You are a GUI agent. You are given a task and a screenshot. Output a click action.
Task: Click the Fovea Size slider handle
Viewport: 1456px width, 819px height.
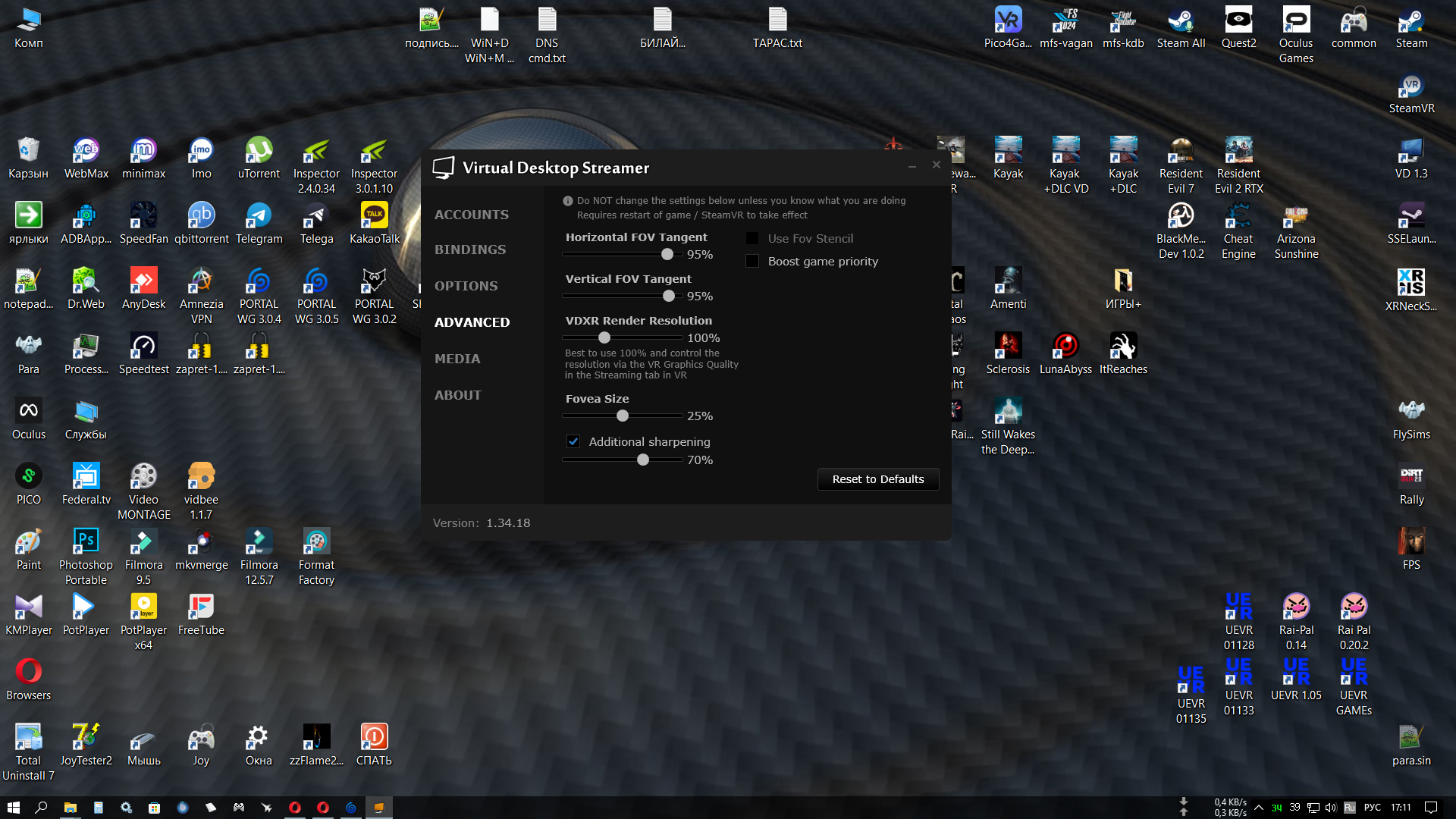click(623, 416)
